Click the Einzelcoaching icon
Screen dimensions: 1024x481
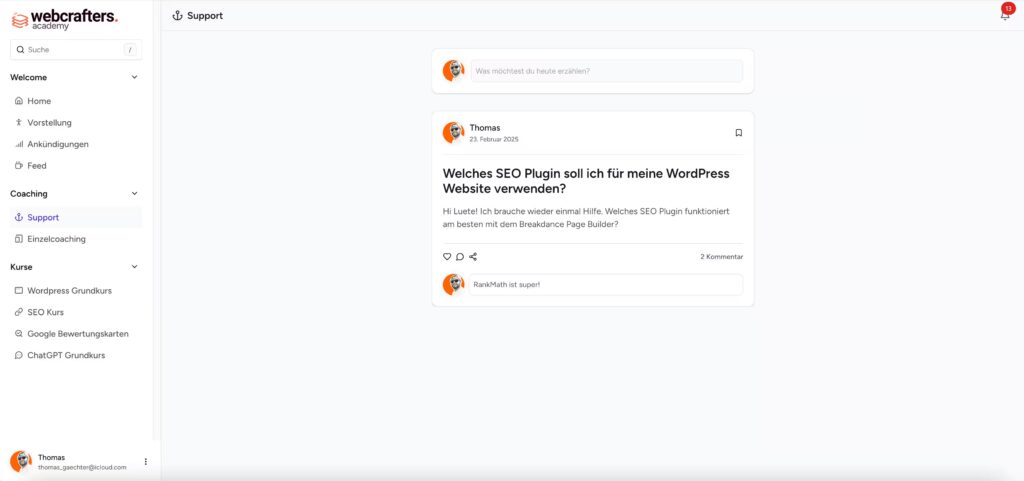18,239
